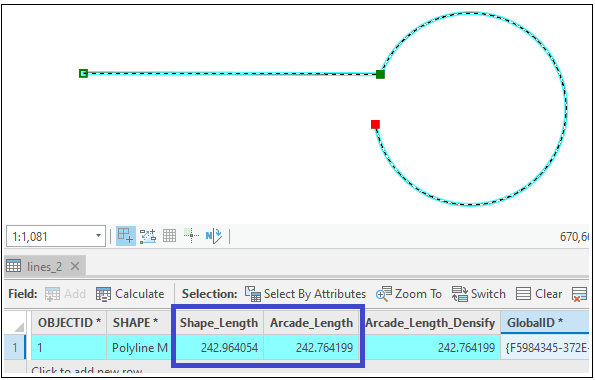The image size is (595, 380).
Task: Click the Calculate field button
Action: point(130,294)
